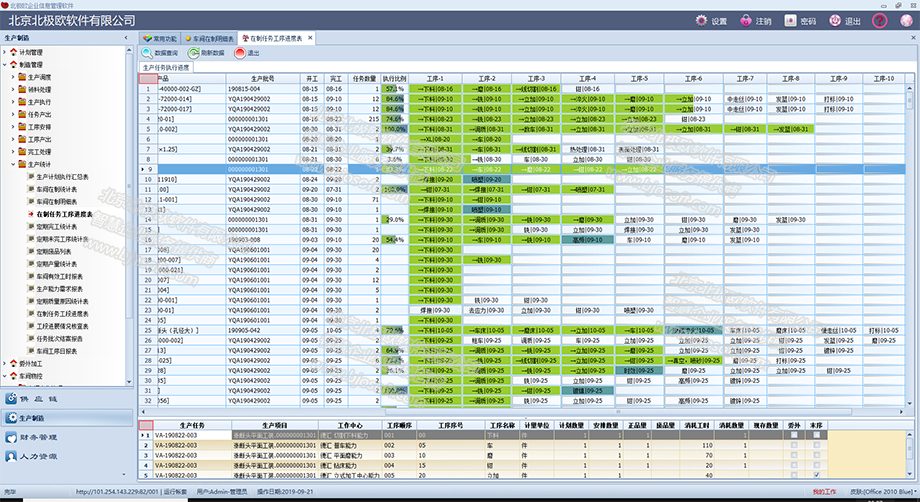The height and width of the screenshot is (502, 920).
Task: Click the 注销 logout icon in header
Action: pyautogui.click(x=746, y=21)
